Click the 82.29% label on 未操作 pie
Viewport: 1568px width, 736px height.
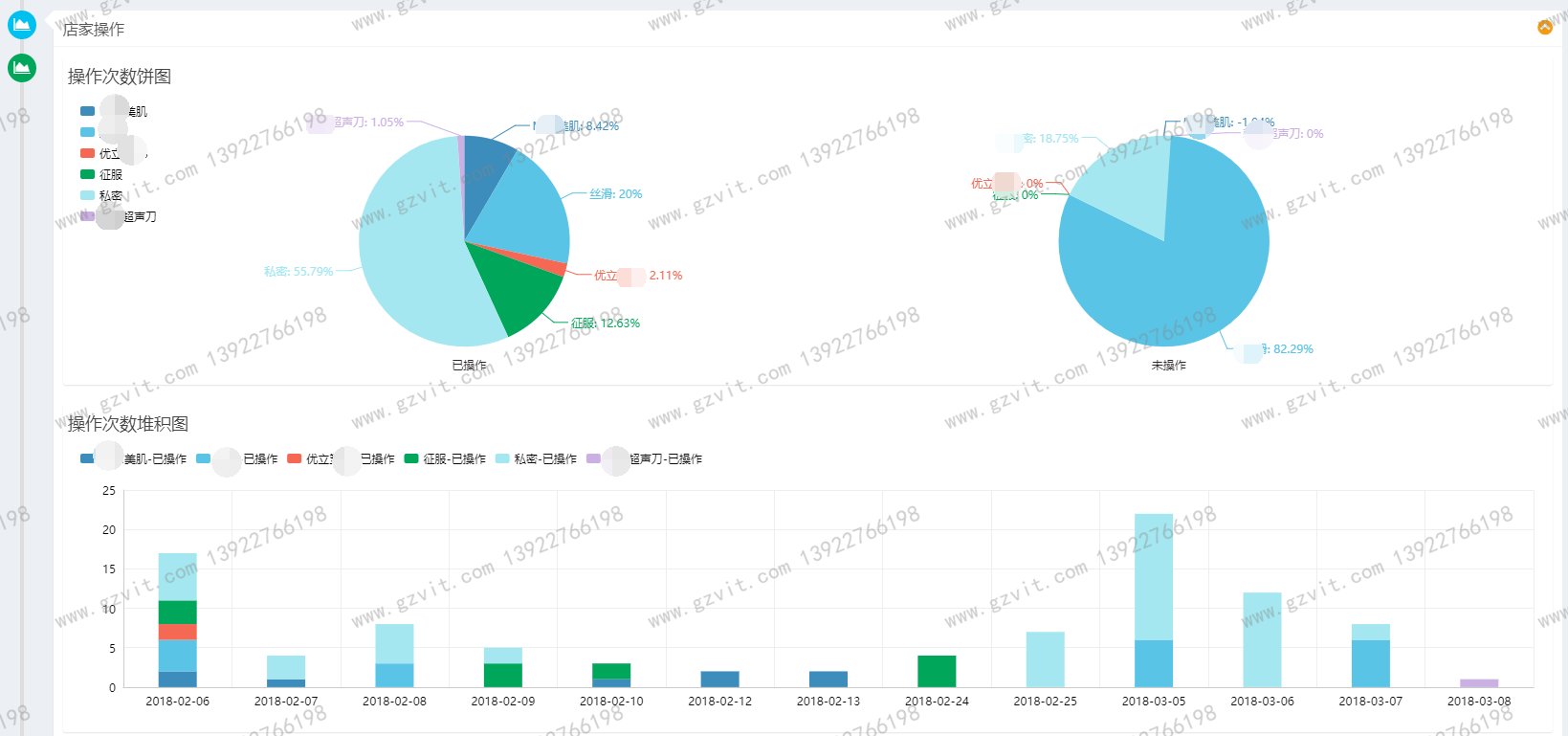pos(1276,349)
